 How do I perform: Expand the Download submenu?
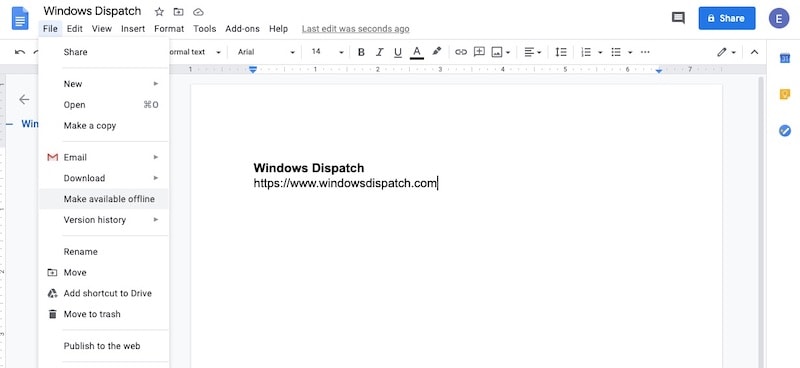104,178
